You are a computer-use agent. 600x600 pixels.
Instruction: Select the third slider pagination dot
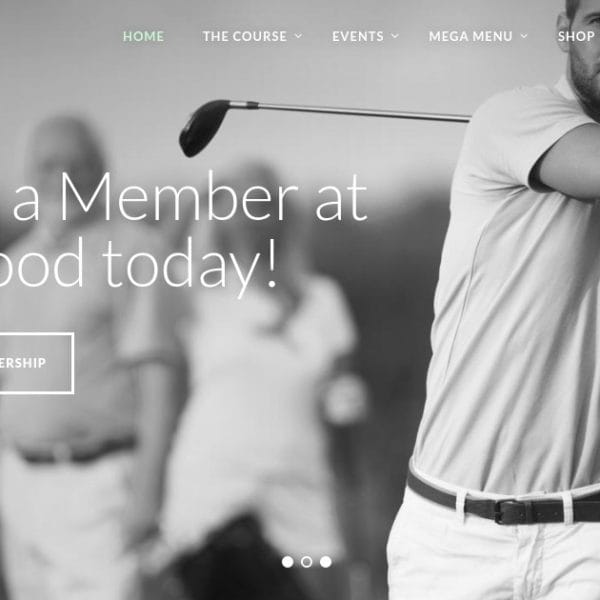[x=326, y=562]
